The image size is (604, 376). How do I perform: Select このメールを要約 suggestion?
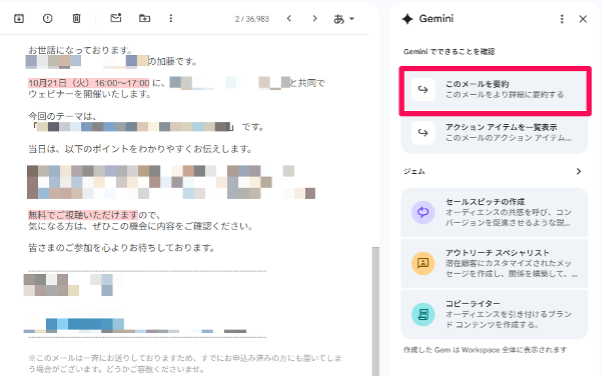pos(495,90)
